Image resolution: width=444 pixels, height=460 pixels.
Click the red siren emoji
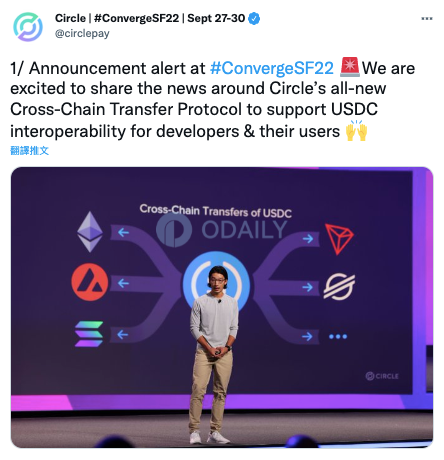pos(350,67)
